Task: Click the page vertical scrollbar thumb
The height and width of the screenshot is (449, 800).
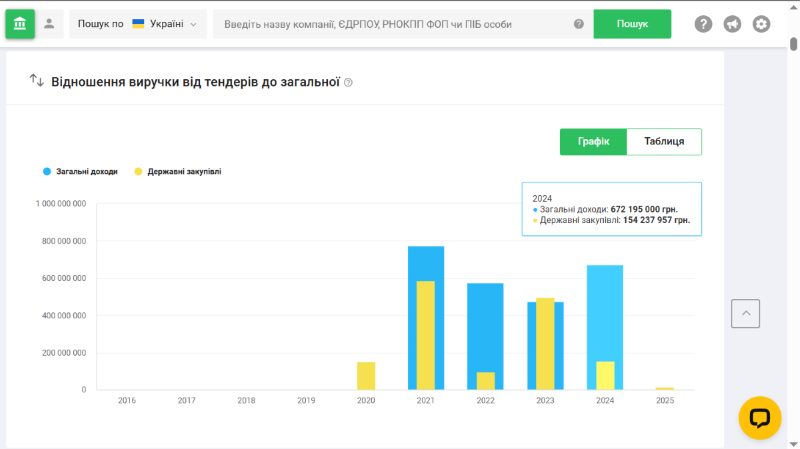Action: 793,44
